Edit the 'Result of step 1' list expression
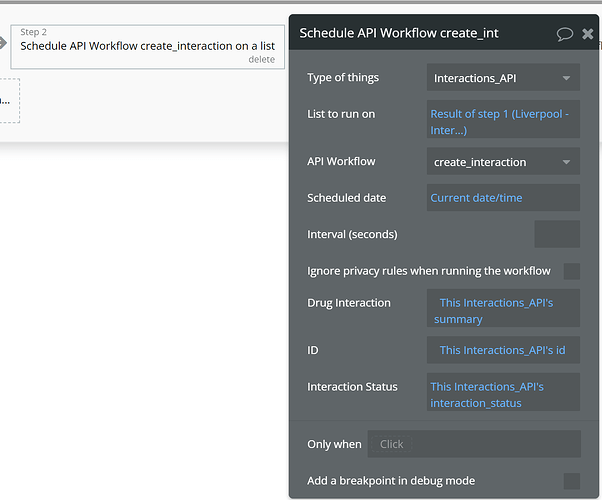Screen dimensions: 602x500 pyautogui.click(x=502, y=121)
